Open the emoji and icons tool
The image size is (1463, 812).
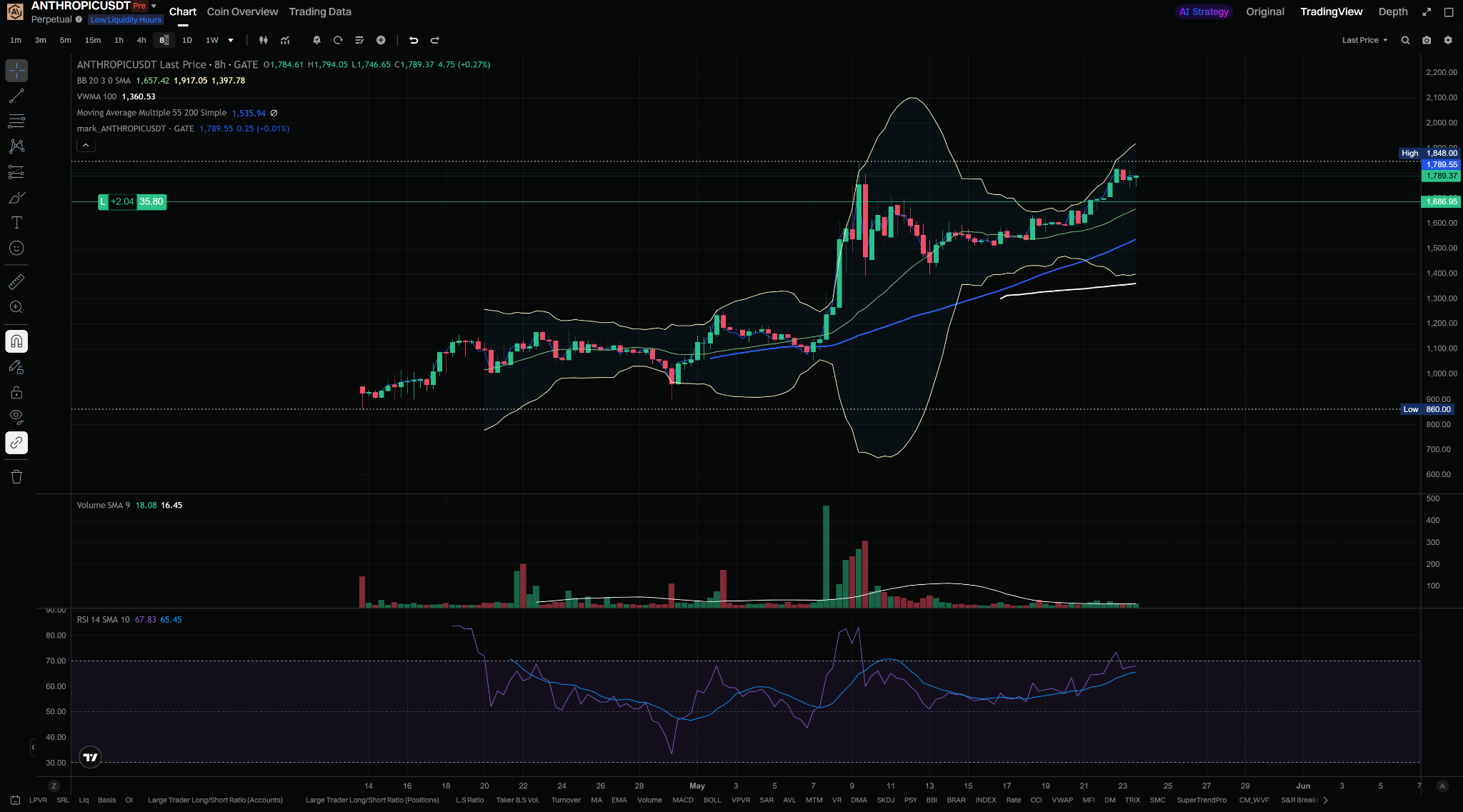pyautogui.click(x=16, y=249)
